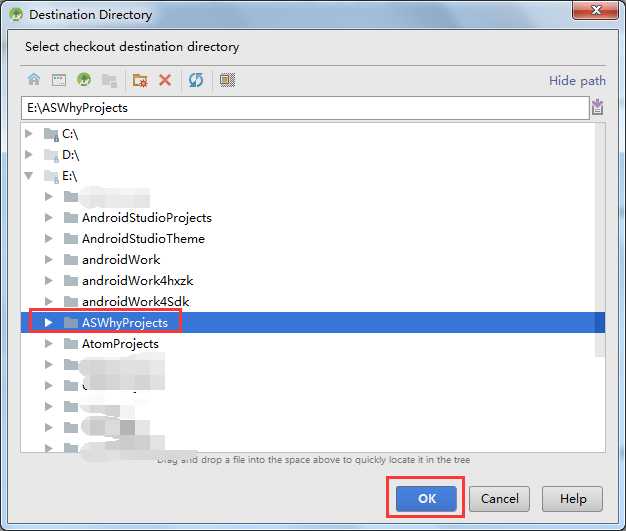This screenshot has height=531, width=626.
Task: Toggle show hidden files and directories icon
Action: point(227,80)
